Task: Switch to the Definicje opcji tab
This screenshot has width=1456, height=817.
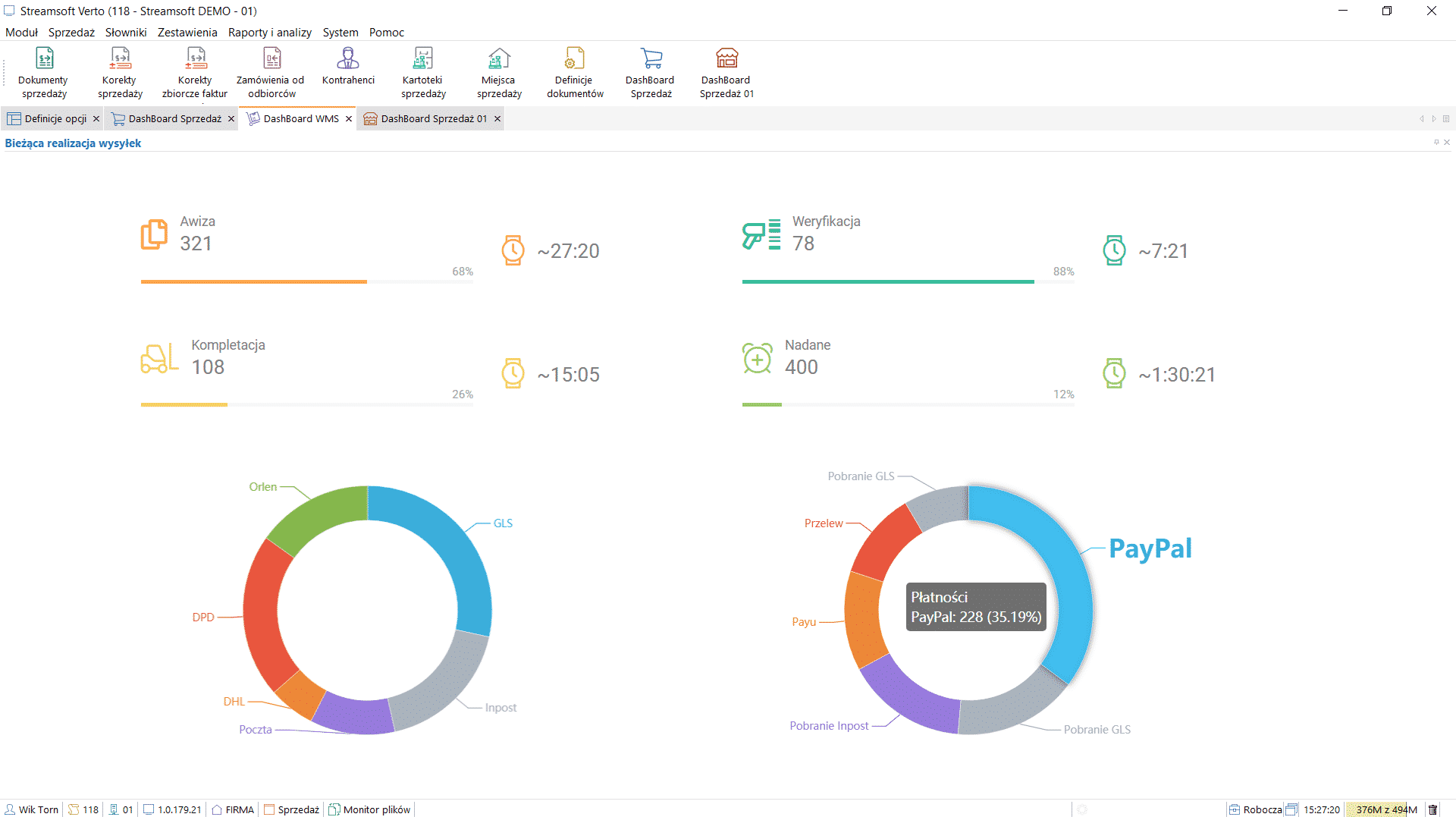Action: click(55, 119)
